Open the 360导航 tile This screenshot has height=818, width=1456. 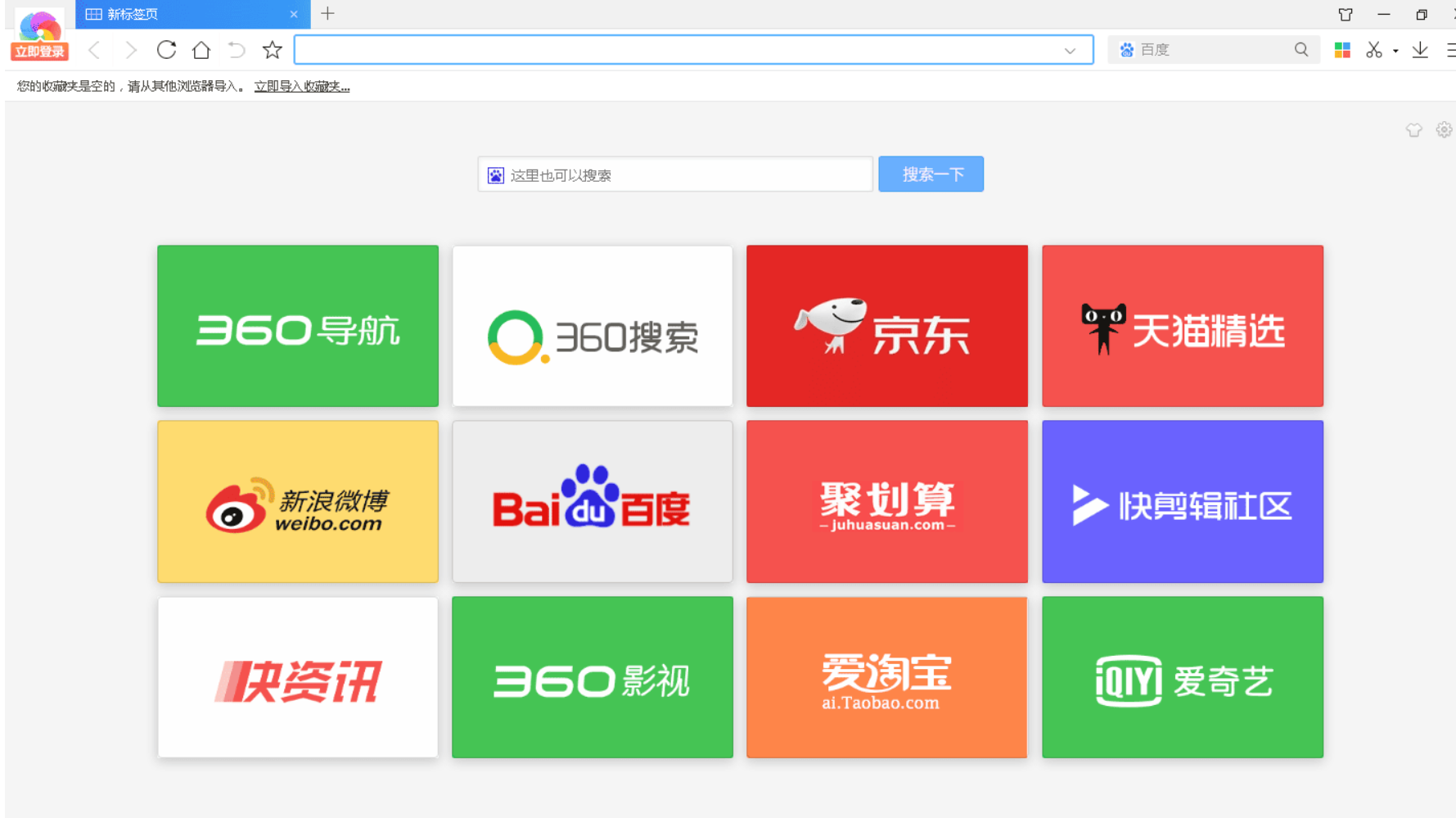[298, 326]
